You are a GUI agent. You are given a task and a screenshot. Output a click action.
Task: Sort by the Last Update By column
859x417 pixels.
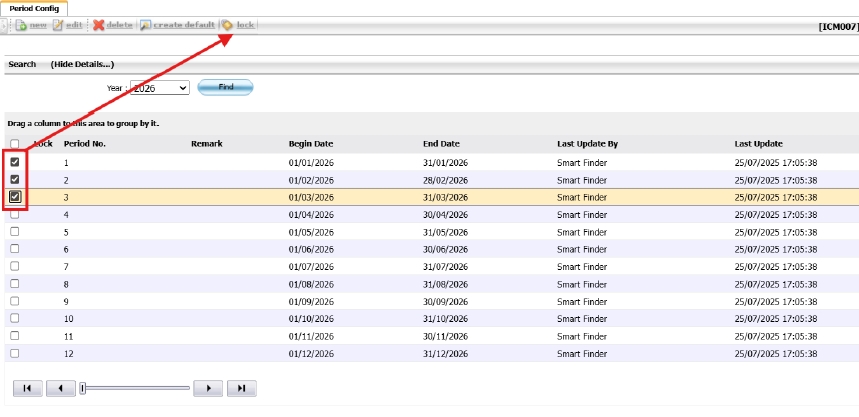(587, 144)
